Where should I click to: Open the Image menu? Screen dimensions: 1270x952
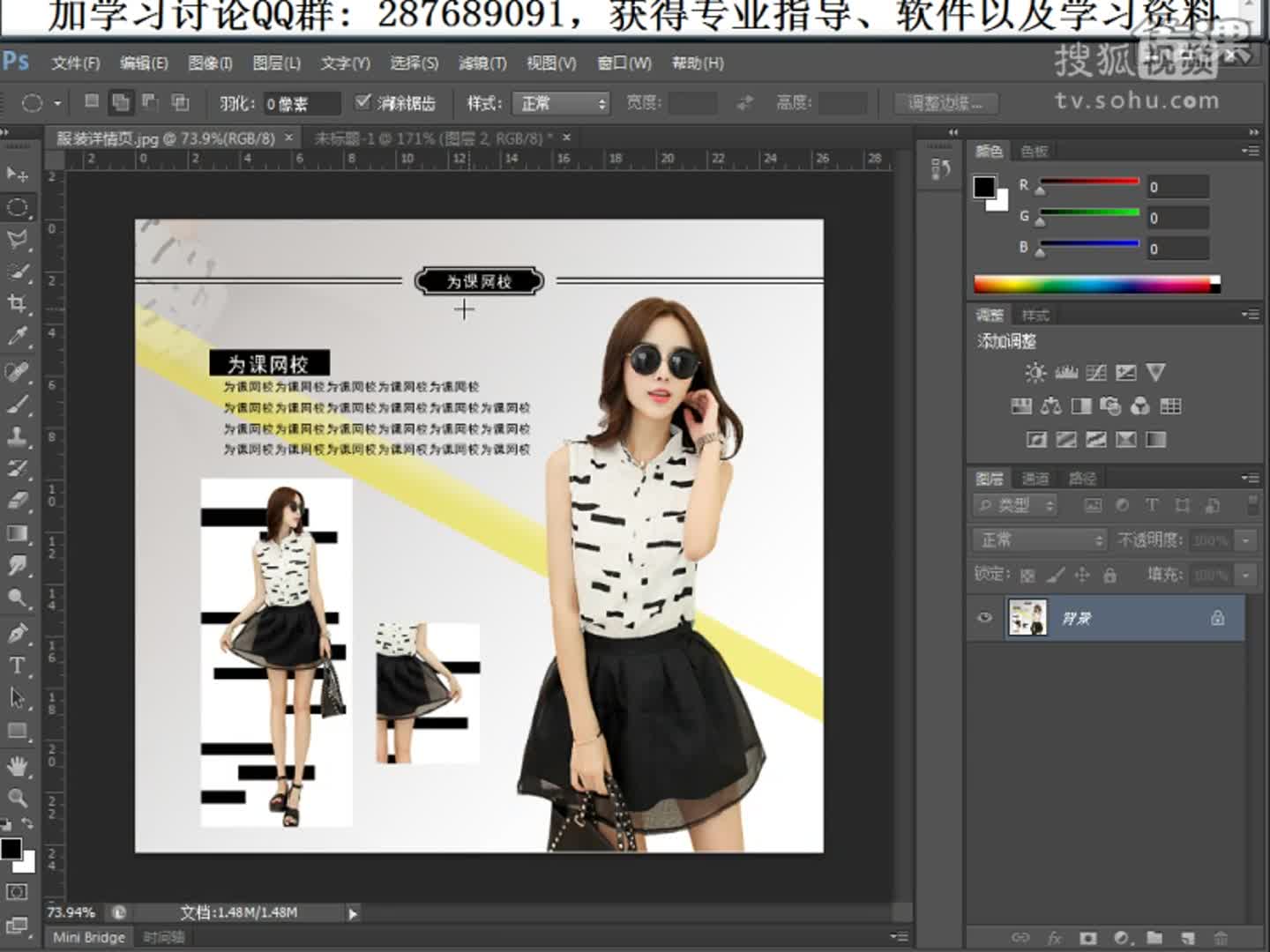coord(210,63)
